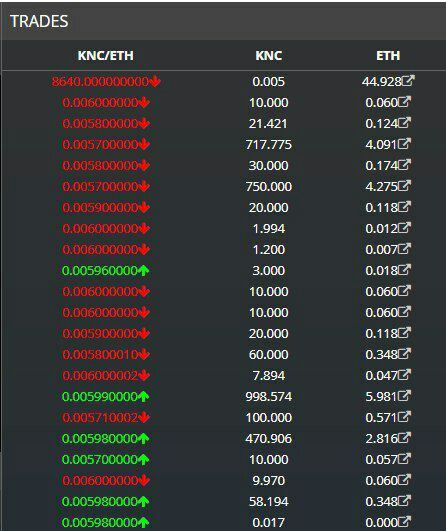Click the 5.981 ETH value
The image size is (446, 531).
[381, 397]
